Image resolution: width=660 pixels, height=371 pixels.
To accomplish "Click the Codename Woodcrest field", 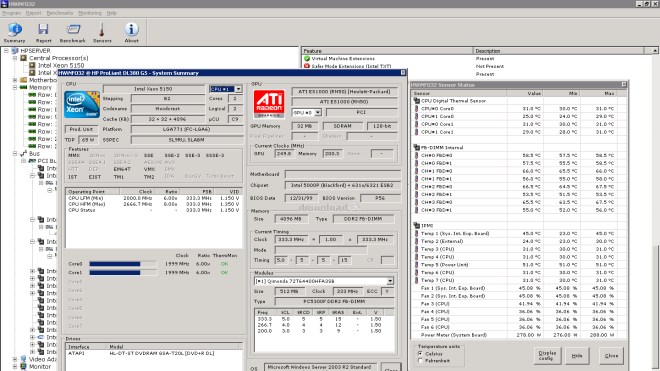I will [x=167, y=109].
